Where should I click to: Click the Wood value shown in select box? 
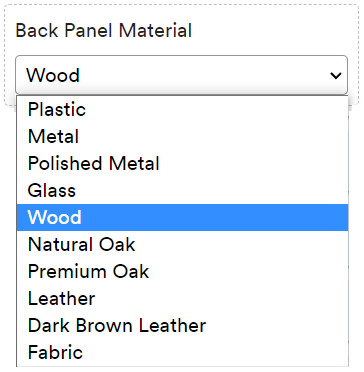53,75
